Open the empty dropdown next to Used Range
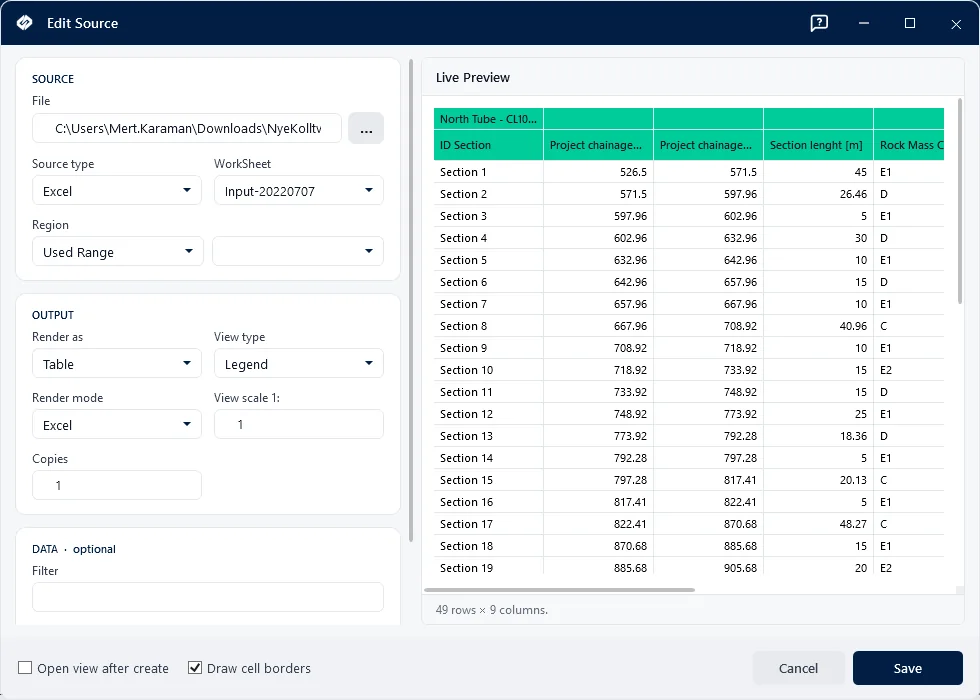Image resolution: width=980 pixels, height=700 pixels. click(298, 251)
